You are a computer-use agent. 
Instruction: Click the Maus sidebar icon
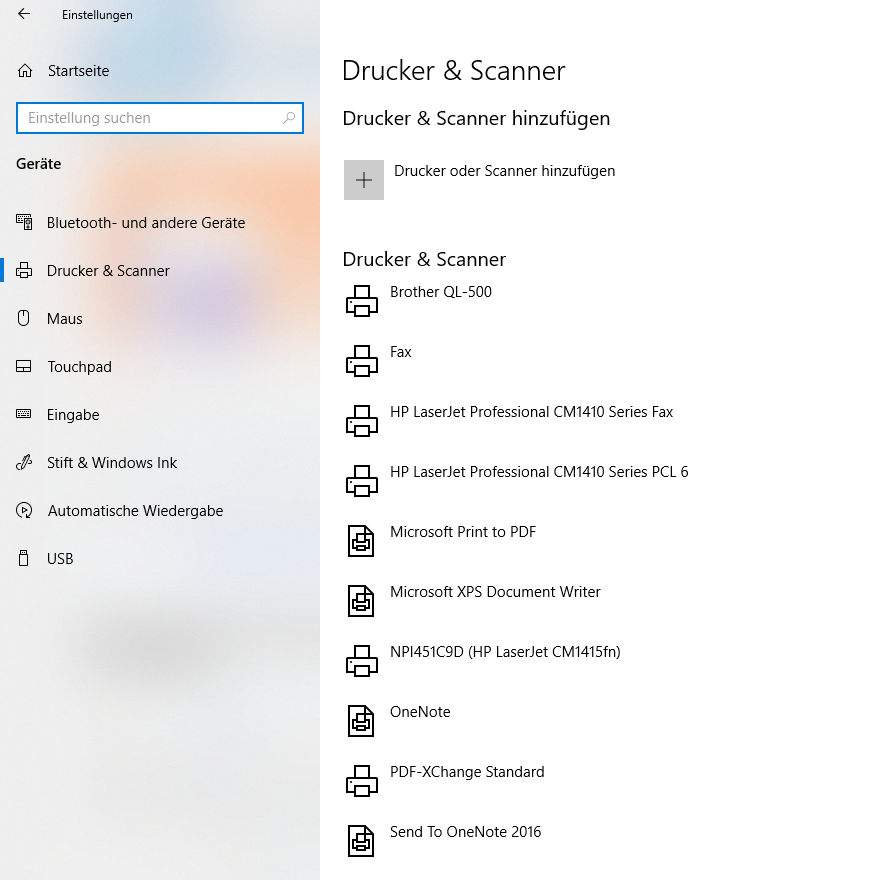pyautogui.click(x=24, y=318)
